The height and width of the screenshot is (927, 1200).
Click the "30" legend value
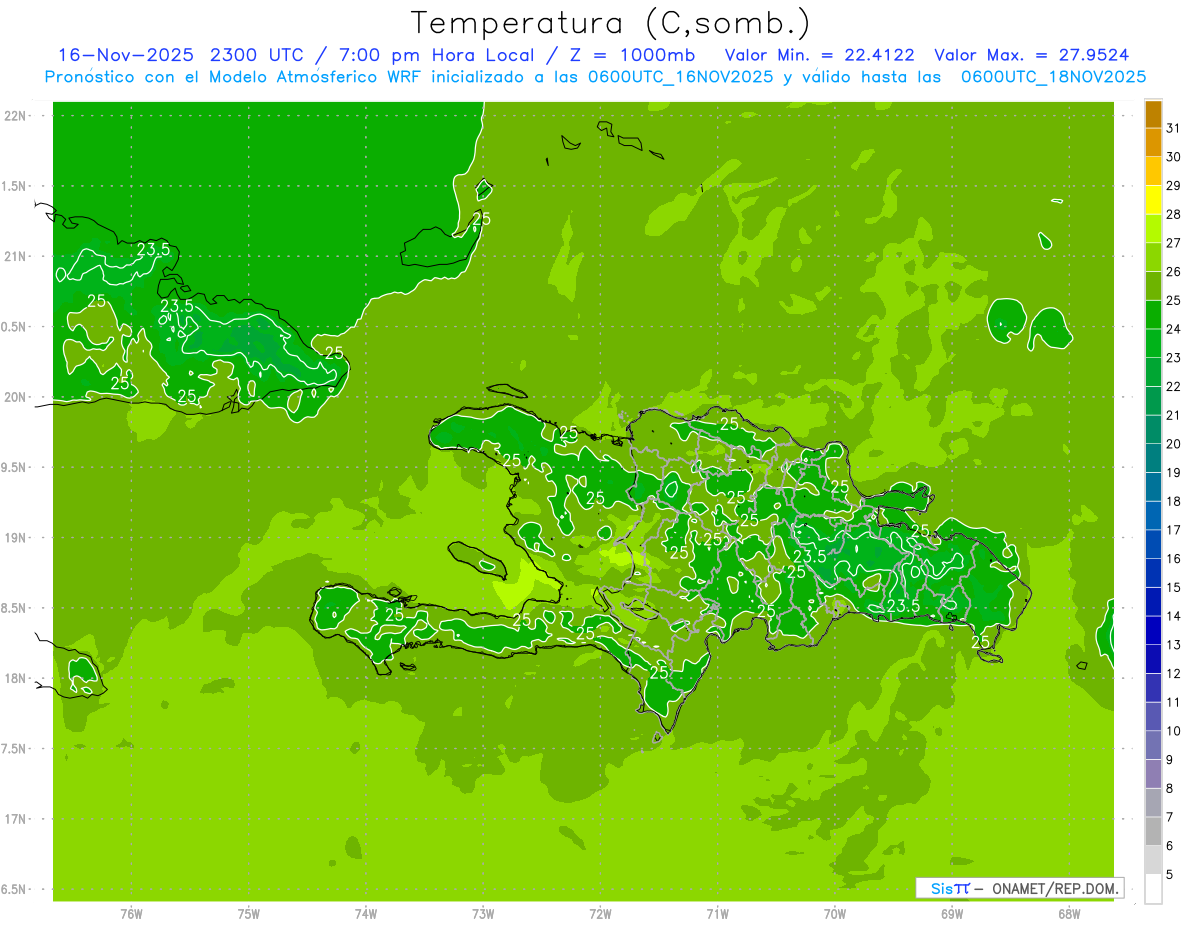(1174, 157)
